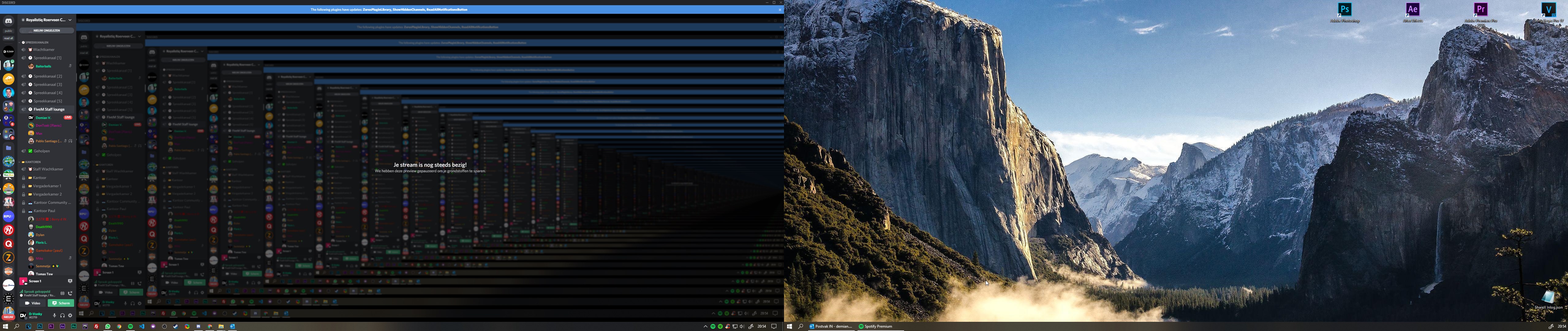Open user settings gear icon
Screen dimensions: 1568x331
point(70,315)
